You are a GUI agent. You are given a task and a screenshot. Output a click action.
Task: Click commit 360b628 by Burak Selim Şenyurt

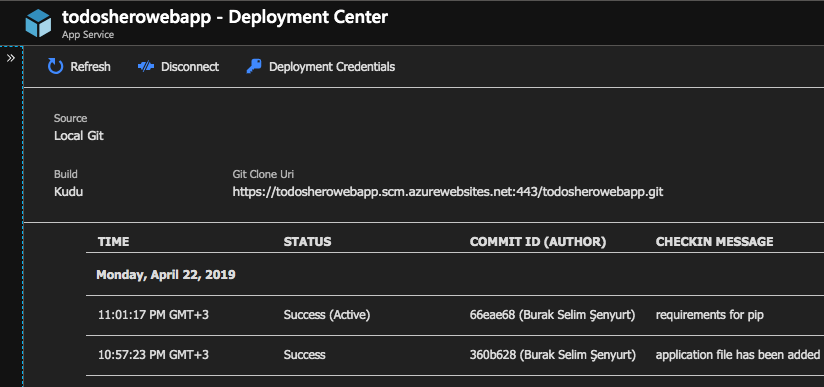(x=552, y=355)
